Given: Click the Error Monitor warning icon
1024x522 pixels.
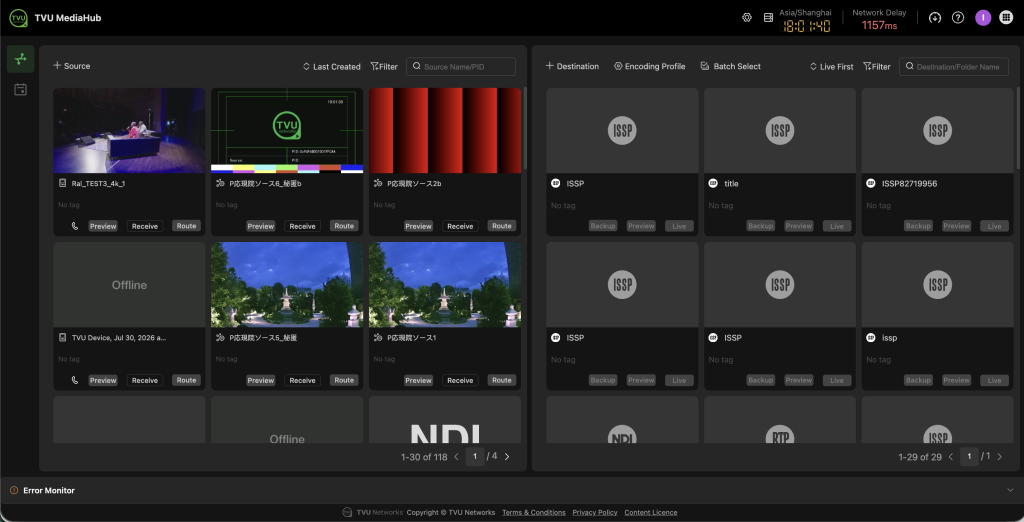Looking at the screenshot, I should tap(14, 490).
